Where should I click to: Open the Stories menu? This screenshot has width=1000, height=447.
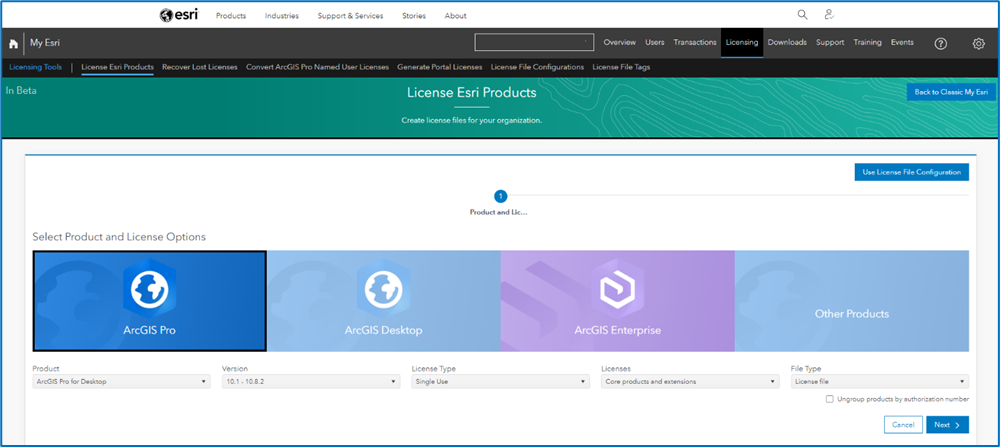414,16
